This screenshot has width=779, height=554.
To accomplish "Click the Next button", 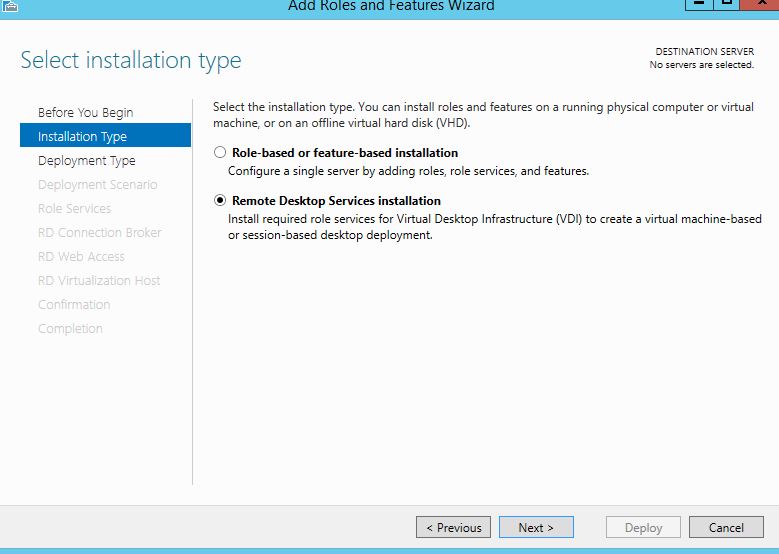I will (536, 527).
